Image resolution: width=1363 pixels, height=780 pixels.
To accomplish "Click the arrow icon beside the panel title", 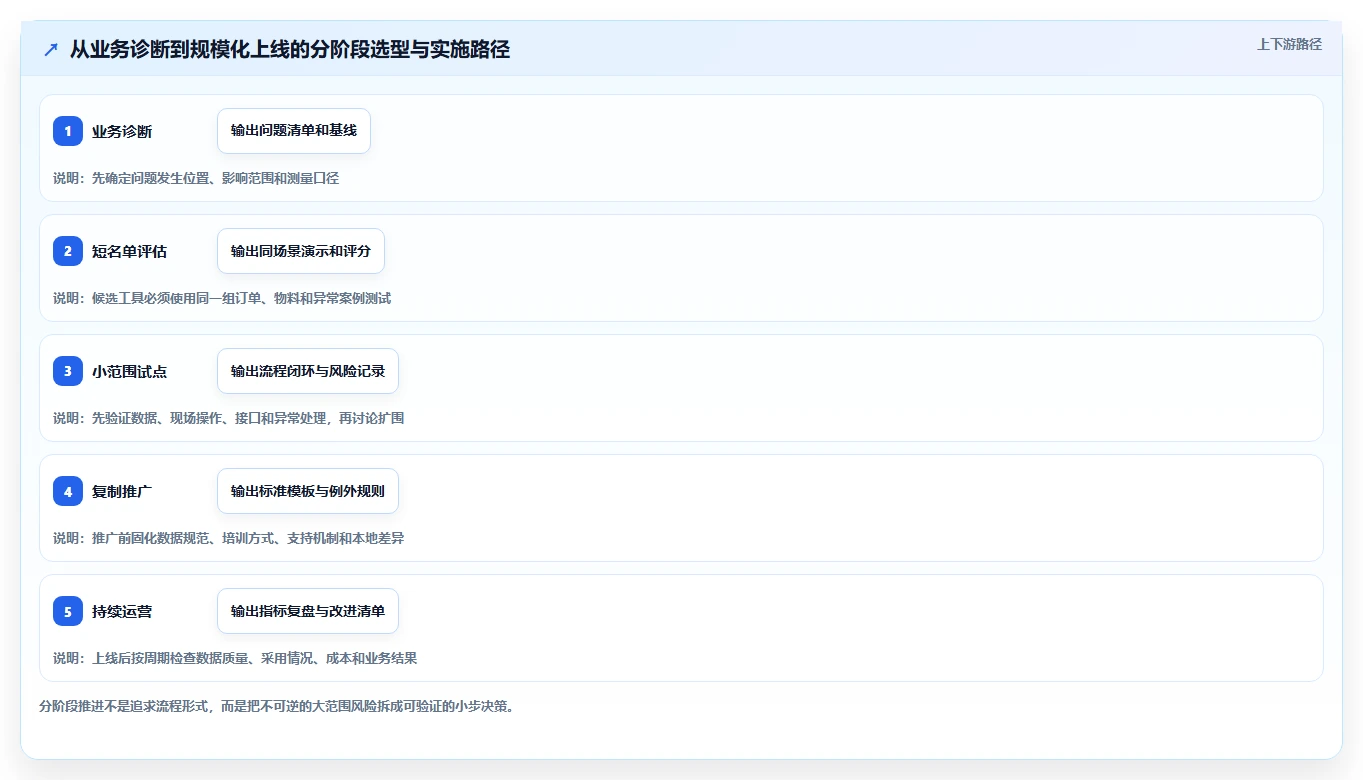I will point(51,49).
